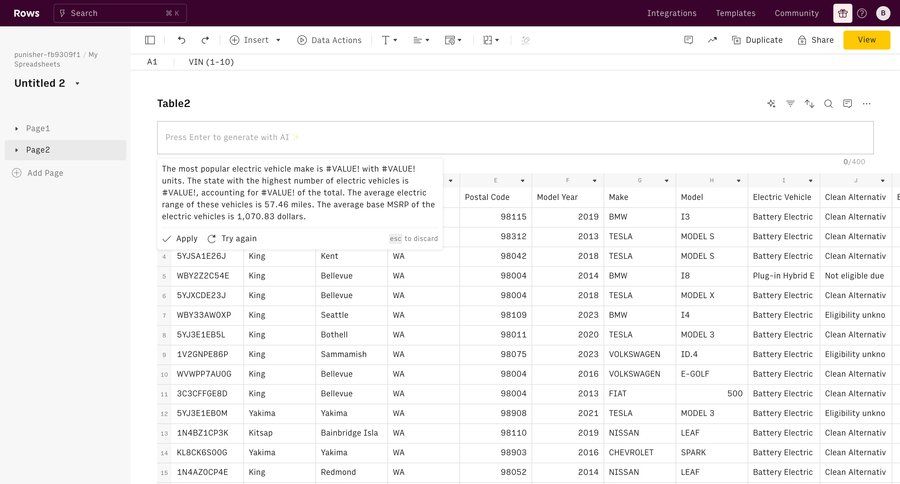Select the Postal Code header cell

(495, 197)
